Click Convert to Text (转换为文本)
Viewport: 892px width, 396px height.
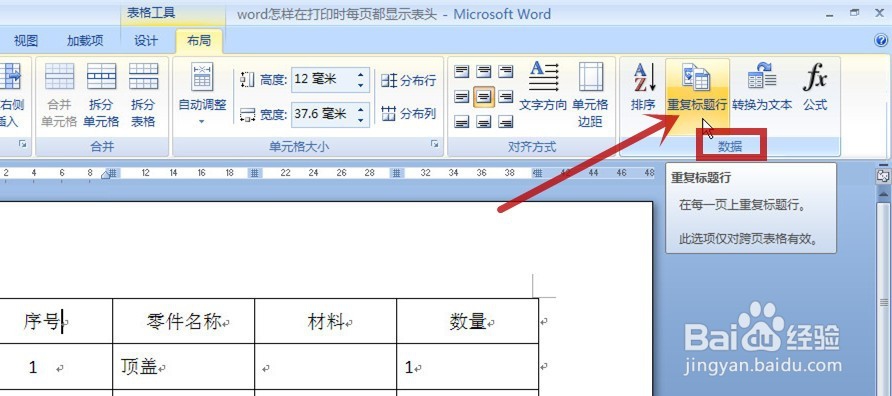click(x=762, y=86)
